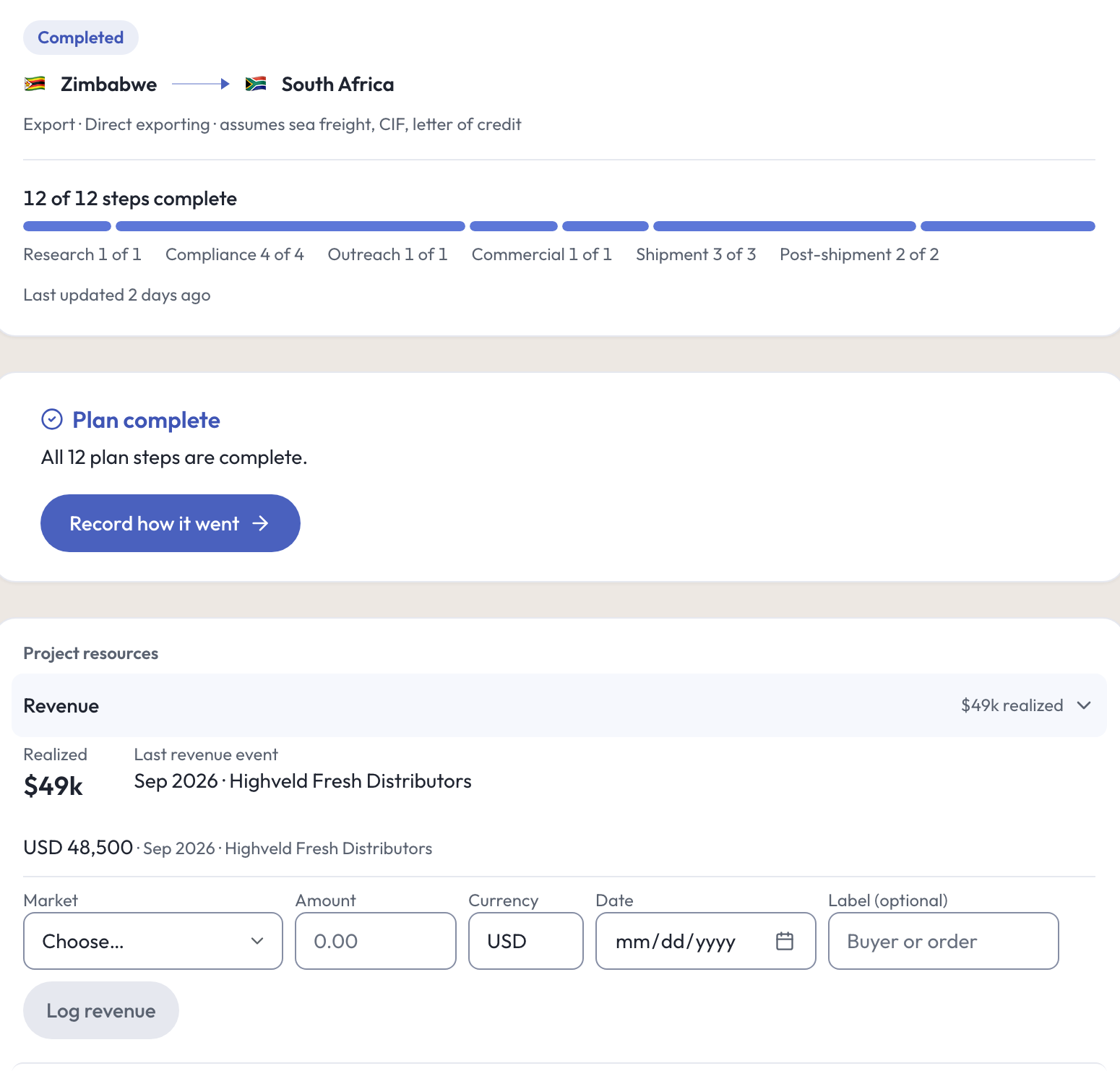This screenshot has height=1071, width=1120.
Task: Click the Post-shipment progress bar segment
Action: (1008, 226)
